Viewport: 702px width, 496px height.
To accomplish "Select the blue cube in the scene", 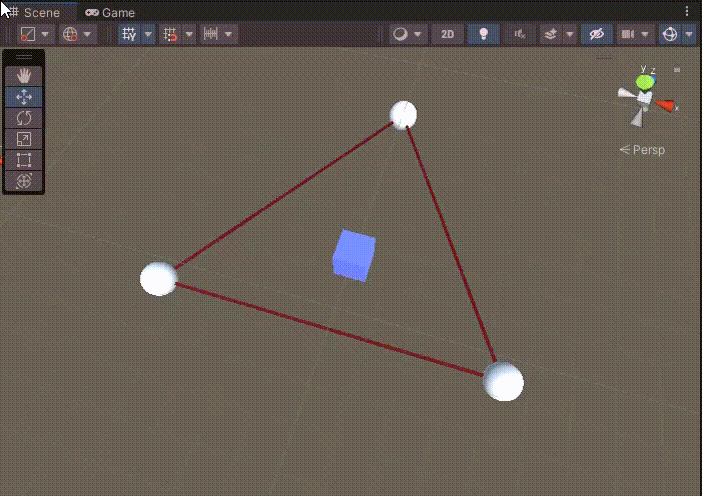I will point(354,256).
